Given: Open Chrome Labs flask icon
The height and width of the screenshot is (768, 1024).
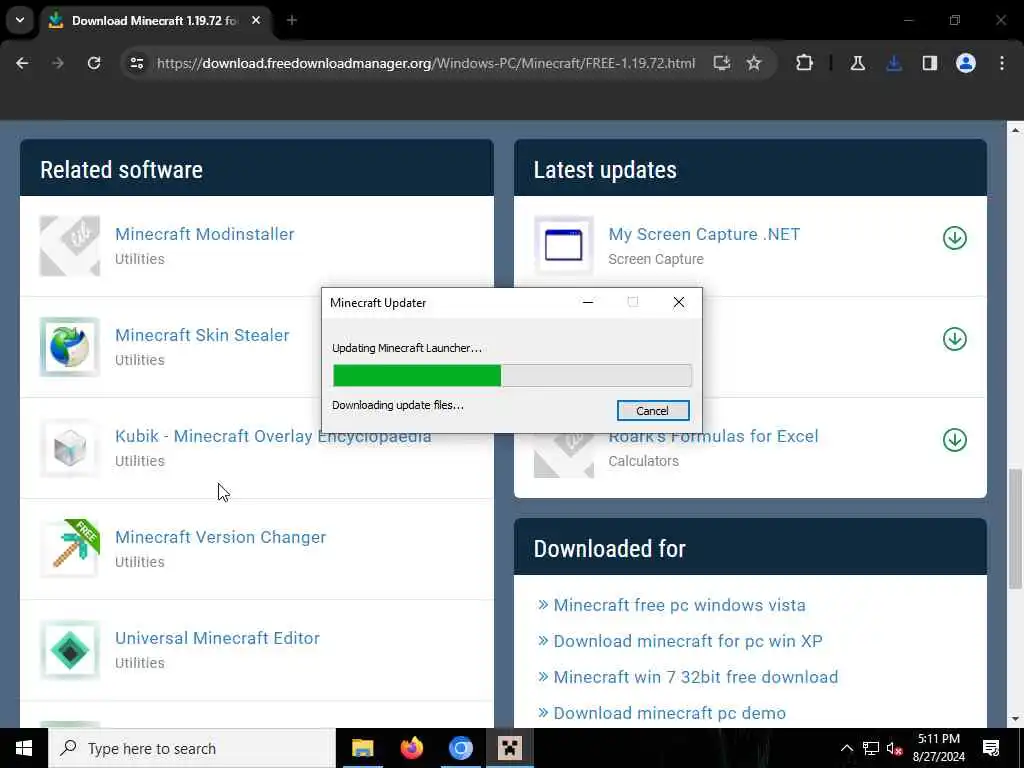Looking at the screenshot, I should 857,63.
